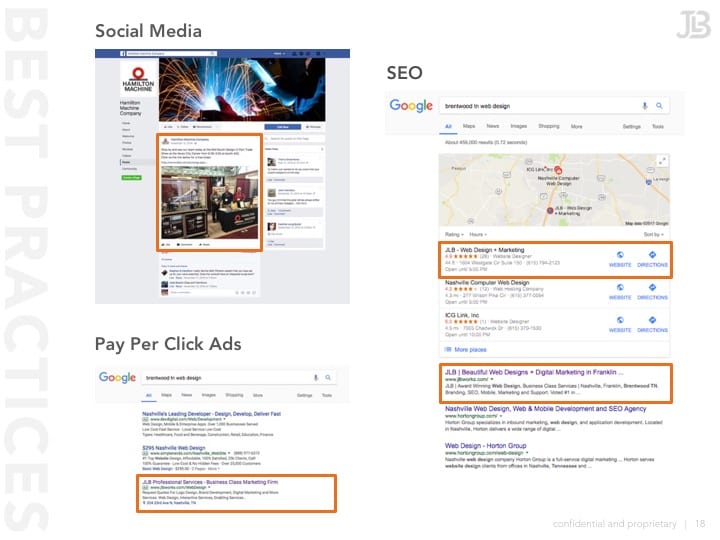Viewport: 720px width, 540px height.
Task: Click the Facebook top bar search field
Action: (171, 54)
